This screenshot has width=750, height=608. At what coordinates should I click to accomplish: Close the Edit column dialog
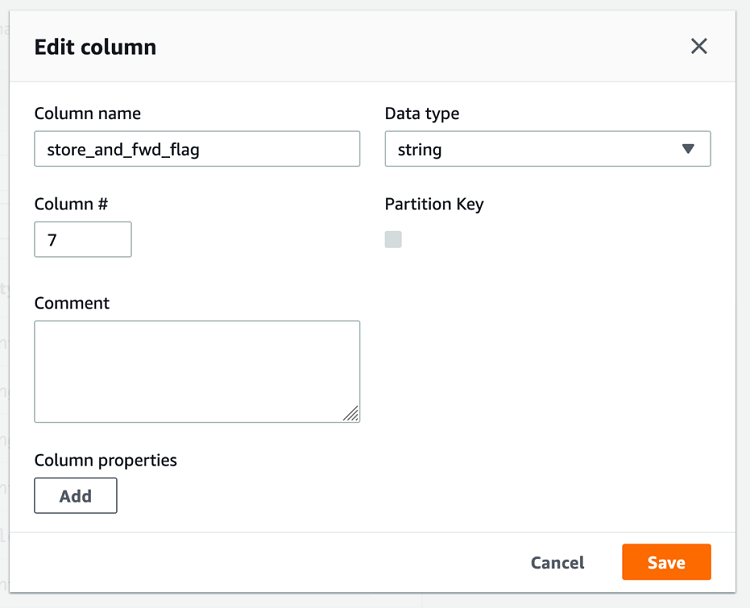coord(699,46)
